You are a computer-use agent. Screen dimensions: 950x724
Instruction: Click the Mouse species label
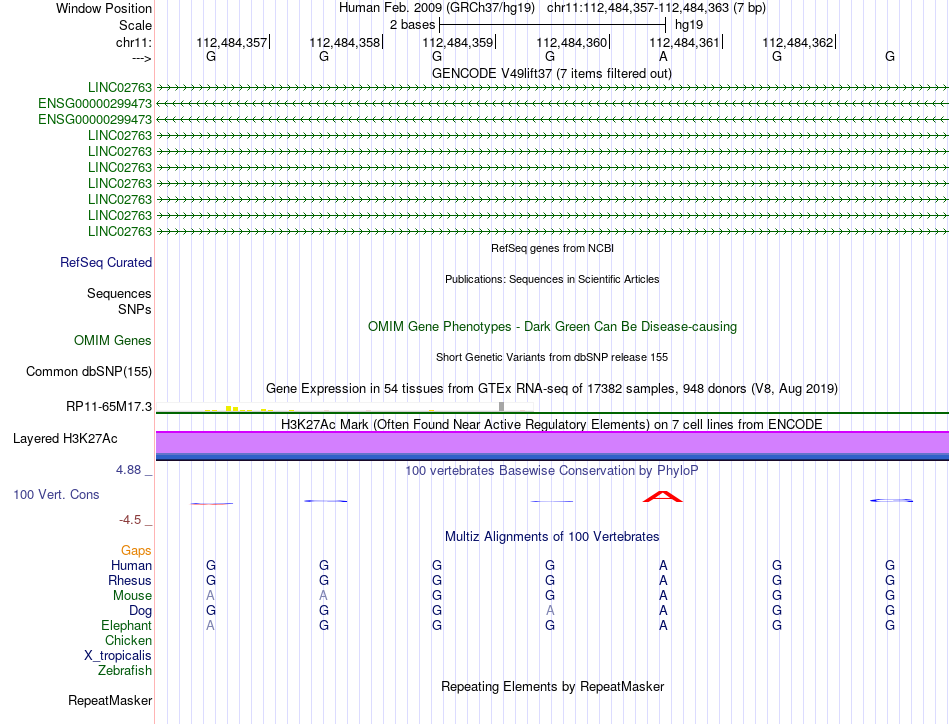pos(133,596)
